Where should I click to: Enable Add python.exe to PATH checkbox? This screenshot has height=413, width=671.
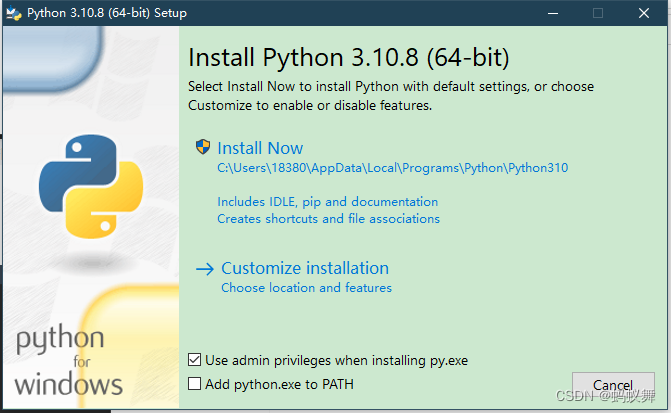pos(195,383)
